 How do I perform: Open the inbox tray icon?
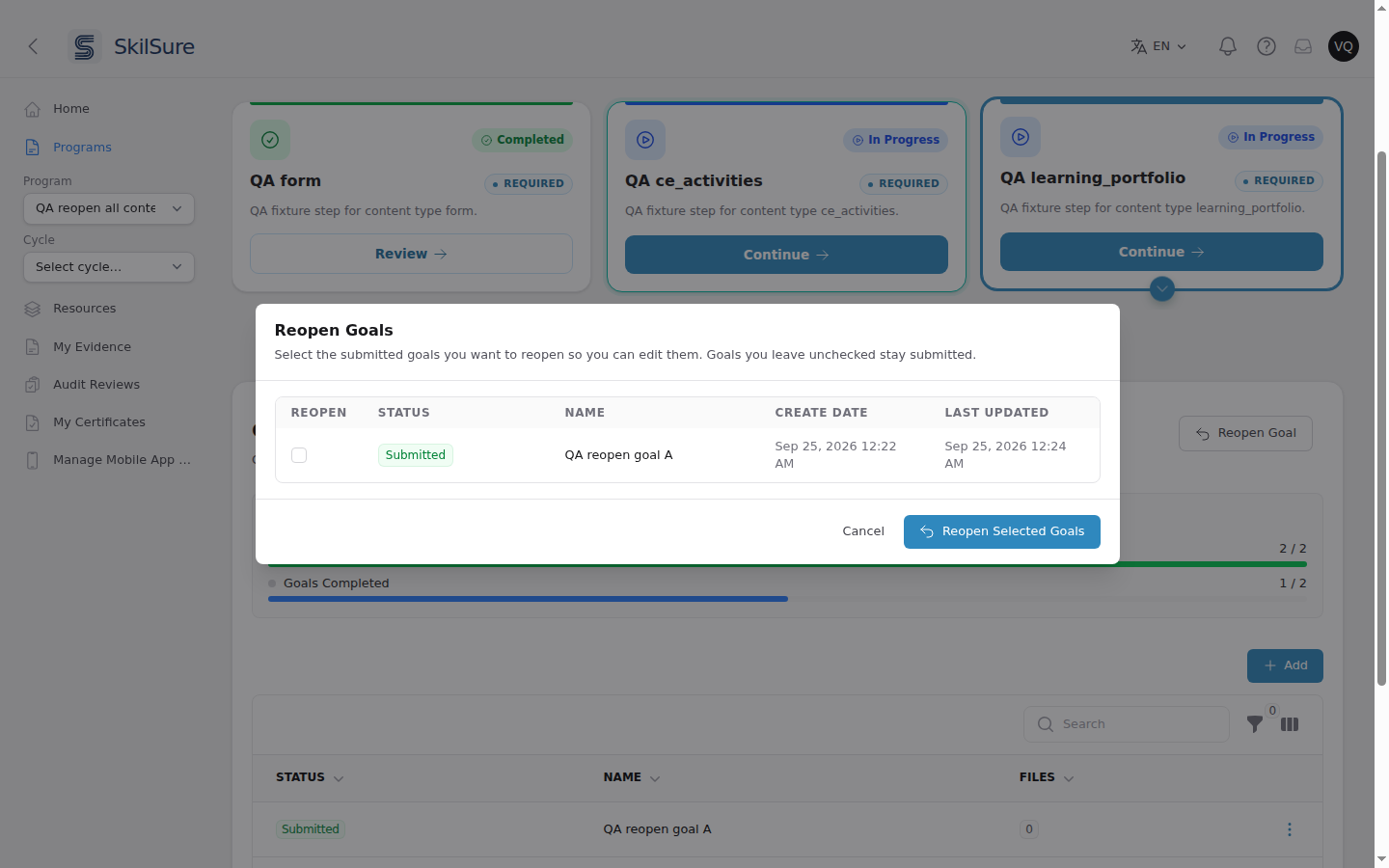(x=1303, y=46)
